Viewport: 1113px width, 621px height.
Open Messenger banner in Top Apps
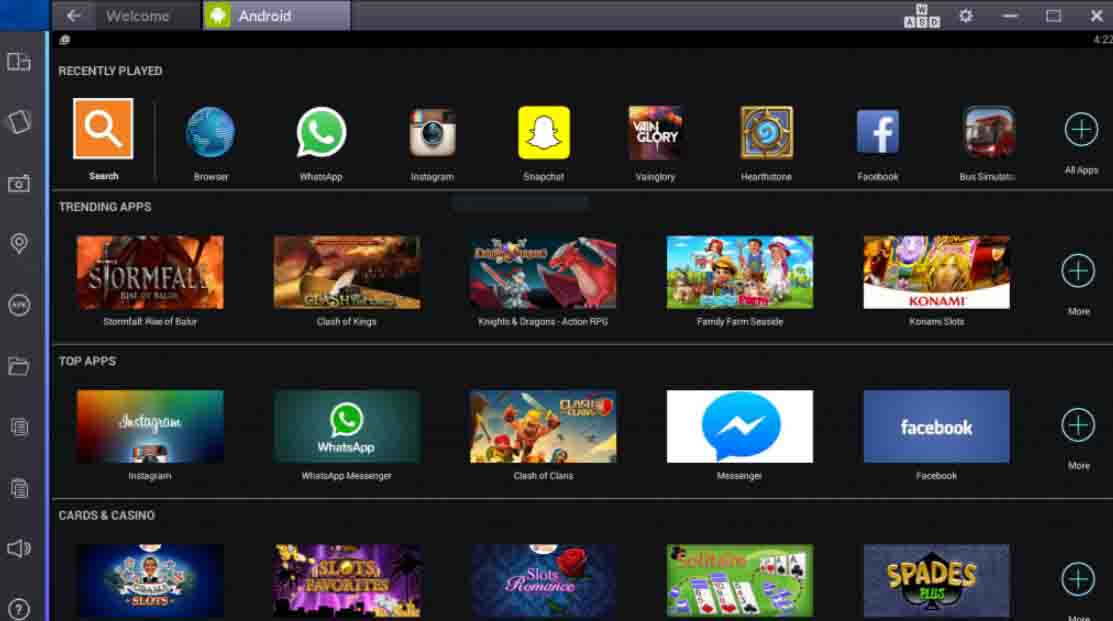[x=740, y=427]
